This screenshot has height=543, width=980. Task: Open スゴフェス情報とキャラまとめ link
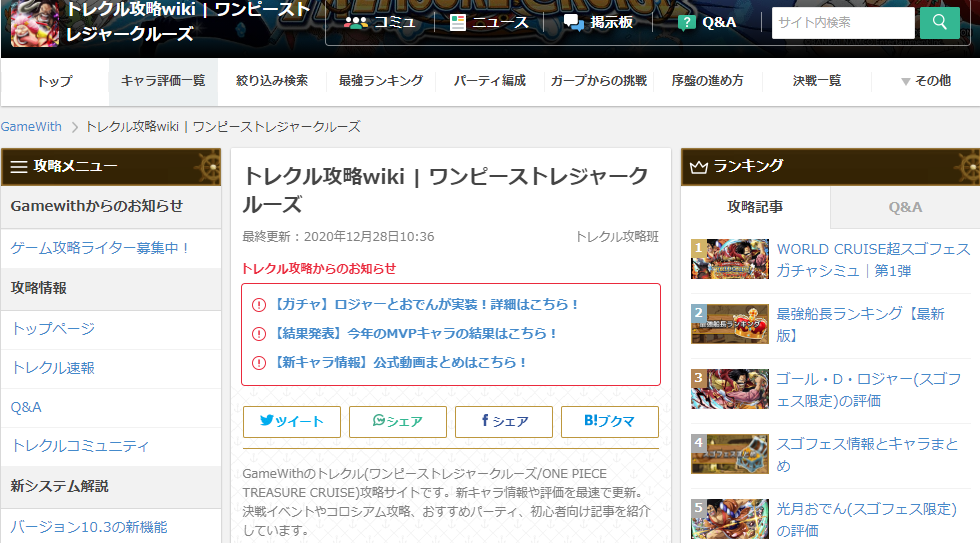[x=868, y=455]
